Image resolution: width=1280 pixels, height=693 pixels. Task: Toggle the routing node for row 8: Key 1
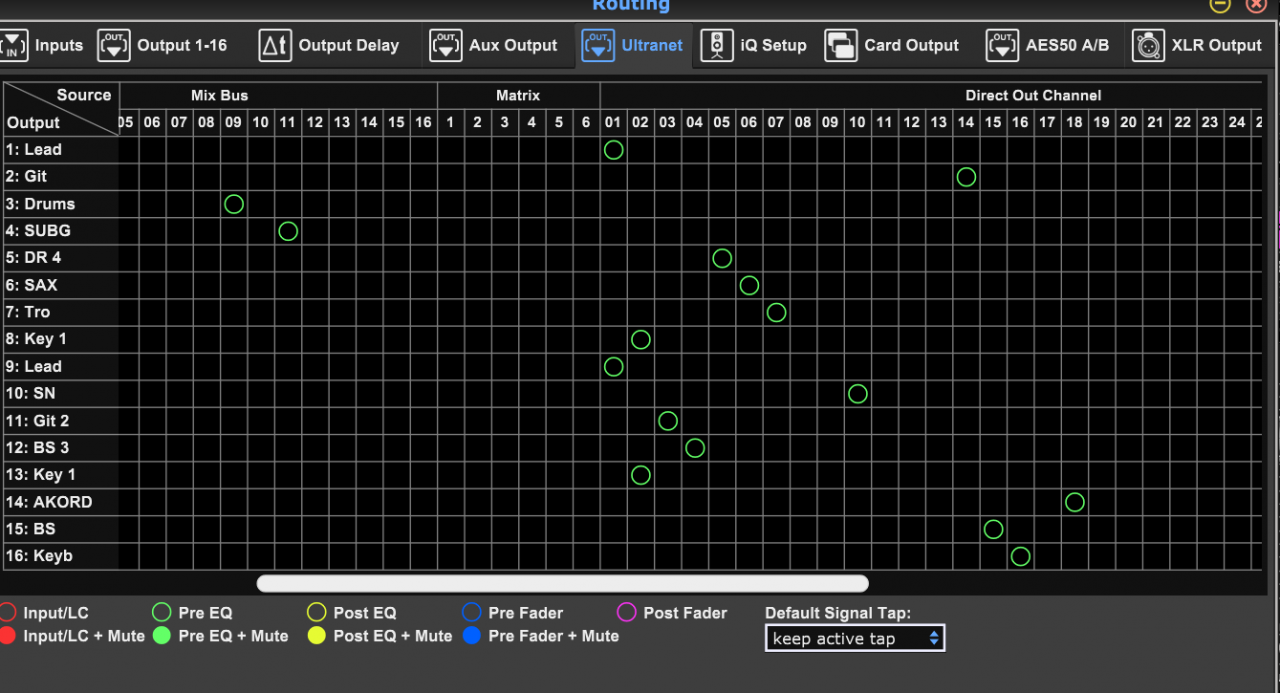tap(641, 339)
